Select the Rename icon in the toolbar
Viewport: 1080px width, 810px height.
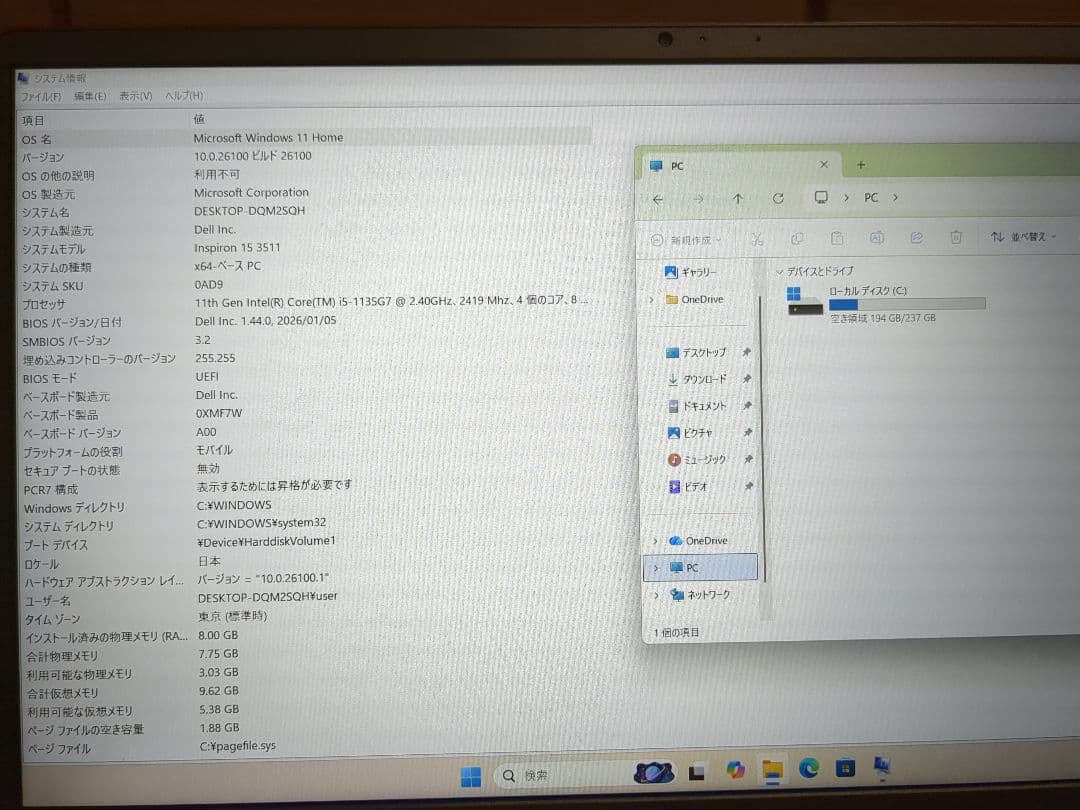(x=877, y=237)
